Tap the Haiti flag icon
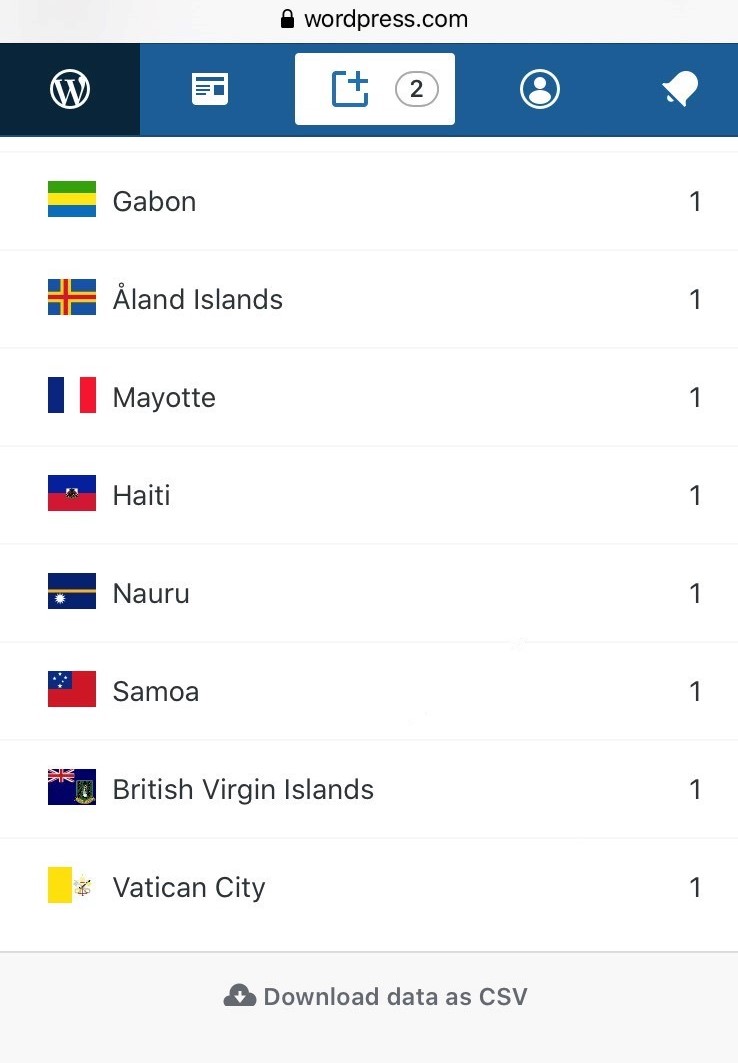The width and height of the screenshot is (738, 1063). (x=72, y=494)
